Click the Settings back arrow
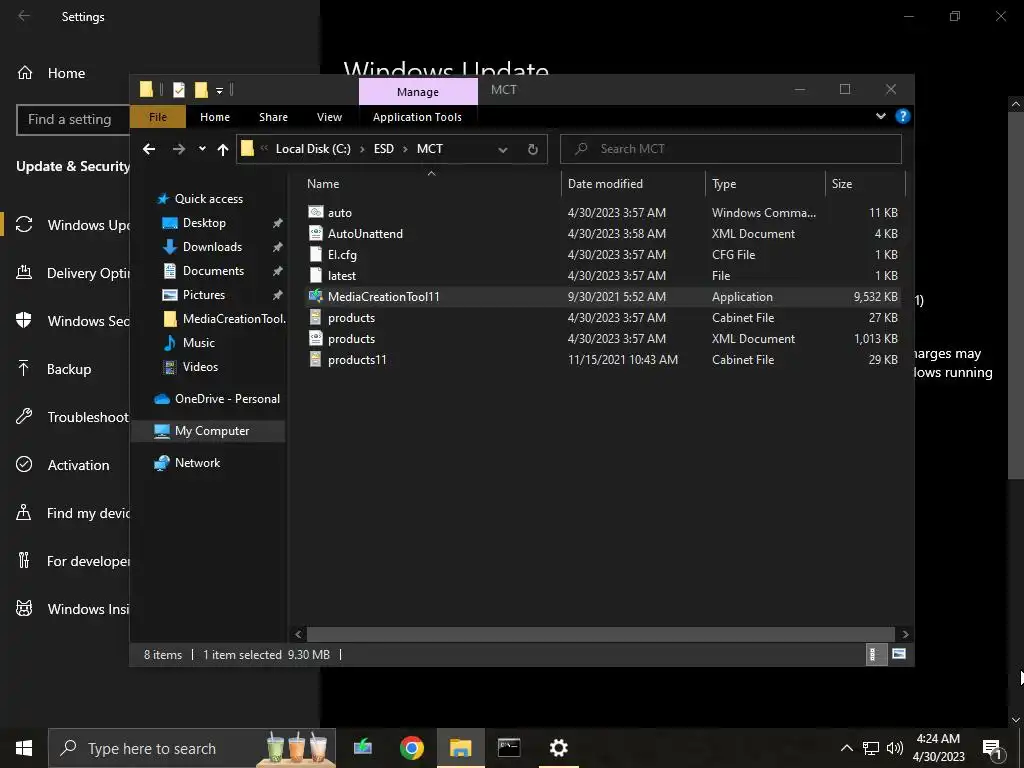The height and width of the screenshot is (768, 1024). [x=24, y=16]
